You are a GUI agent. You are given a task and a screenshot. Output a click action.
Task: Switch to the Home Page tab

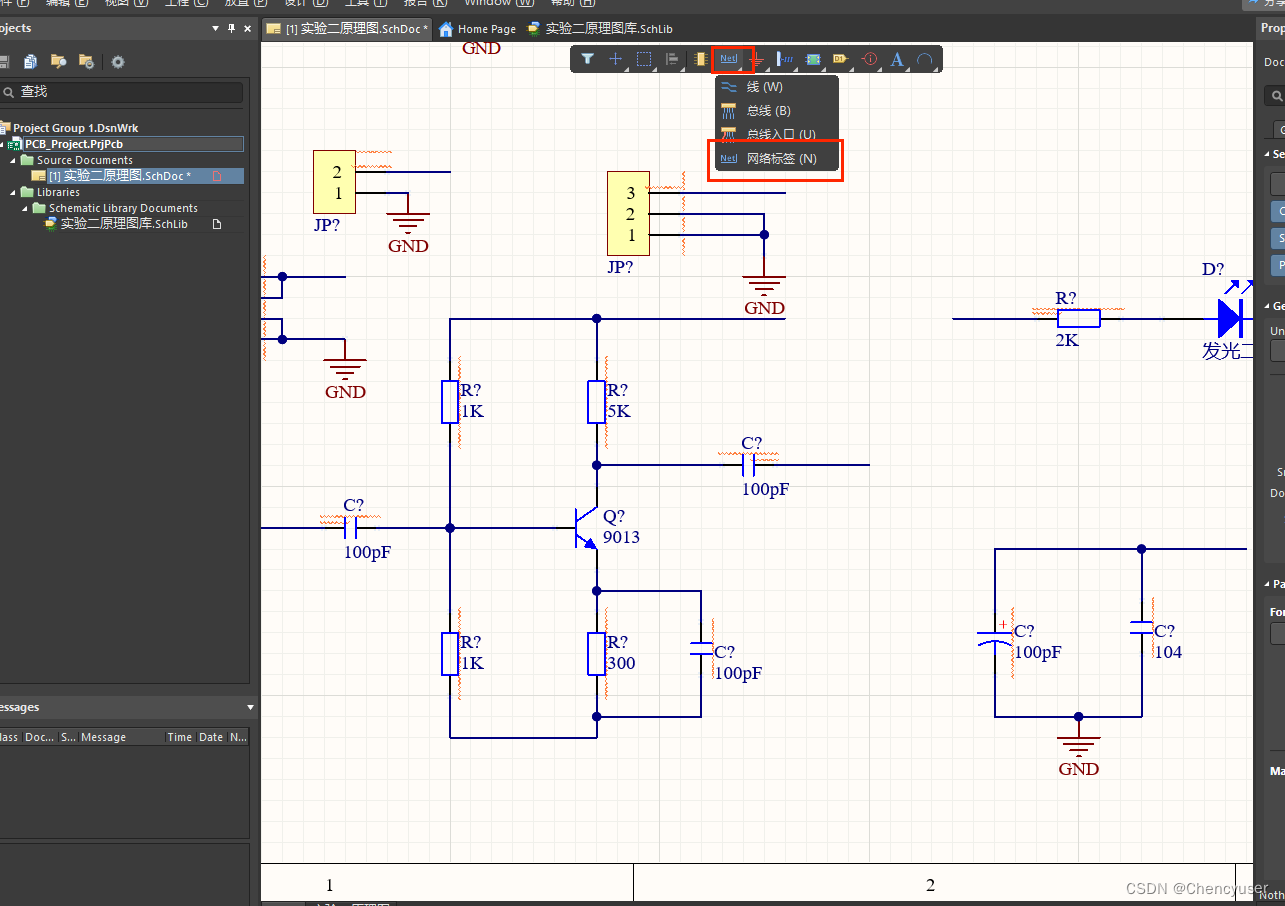[x=478, y=29]
